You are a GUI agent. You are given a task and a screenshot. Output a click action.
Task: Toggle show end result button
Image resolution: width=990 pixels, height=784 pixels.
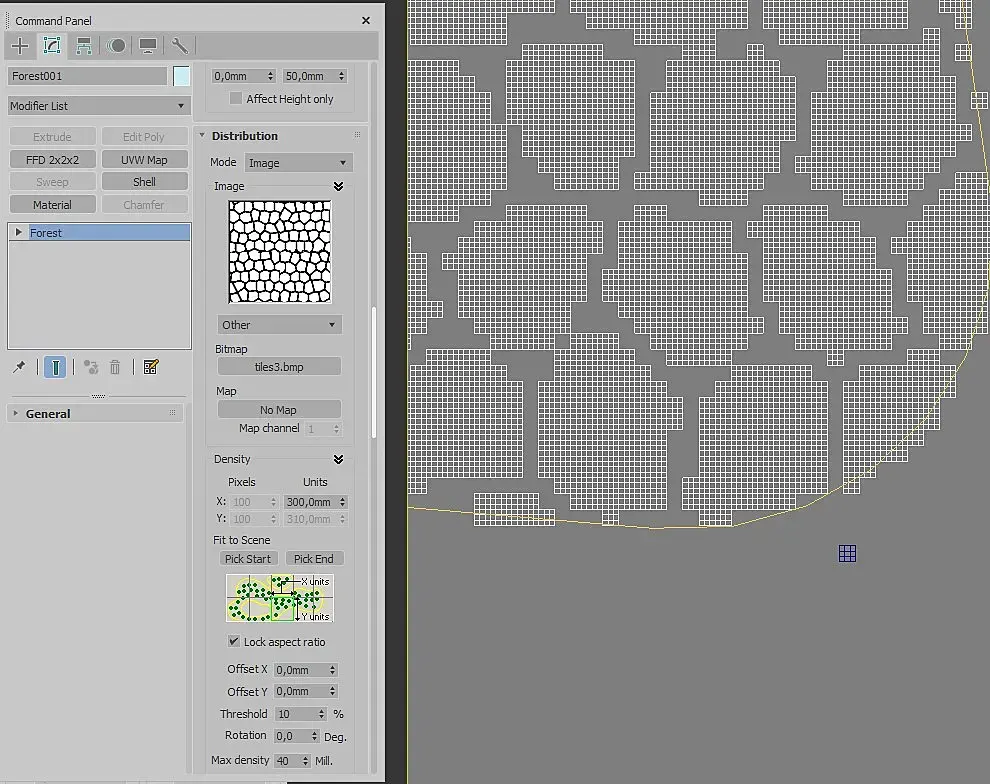coord(55,367)
